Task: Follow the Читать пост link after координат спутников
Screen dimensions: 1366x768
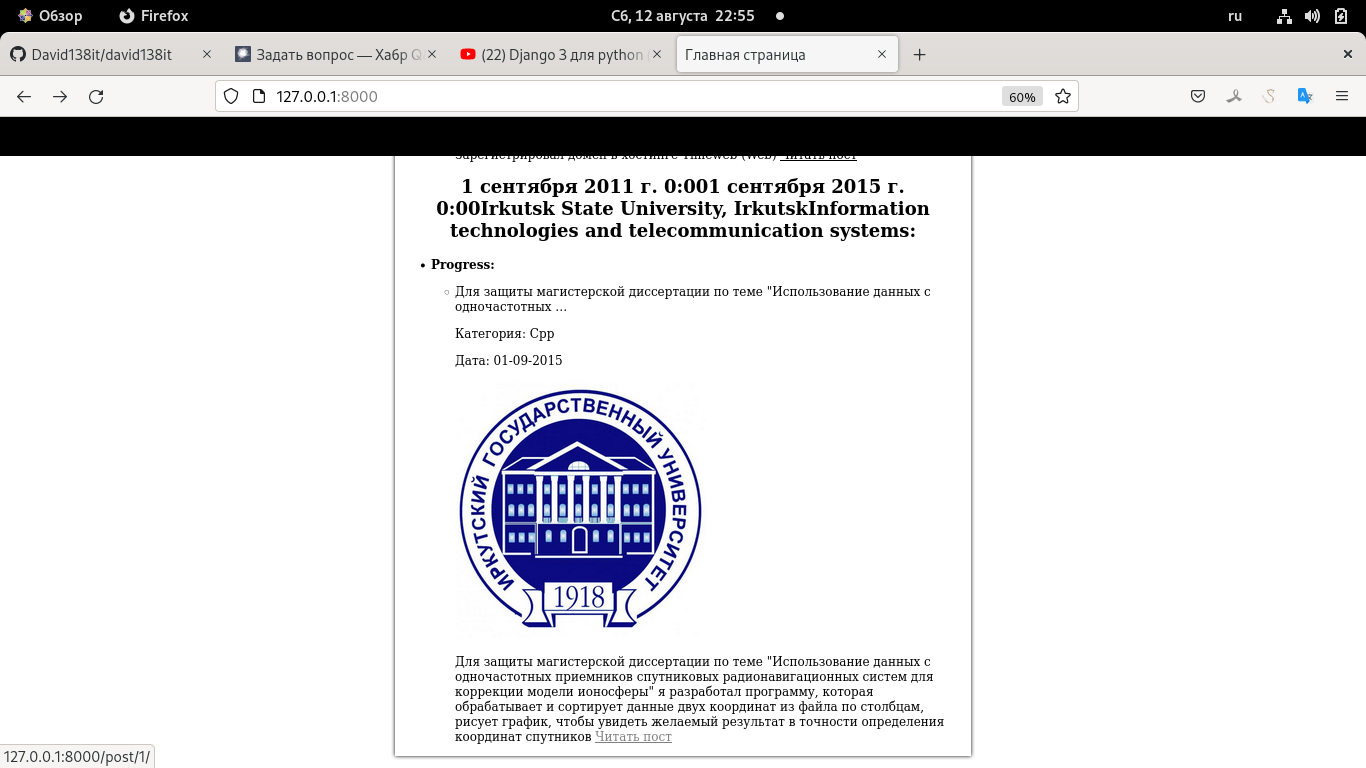Action: pos(633,737)
